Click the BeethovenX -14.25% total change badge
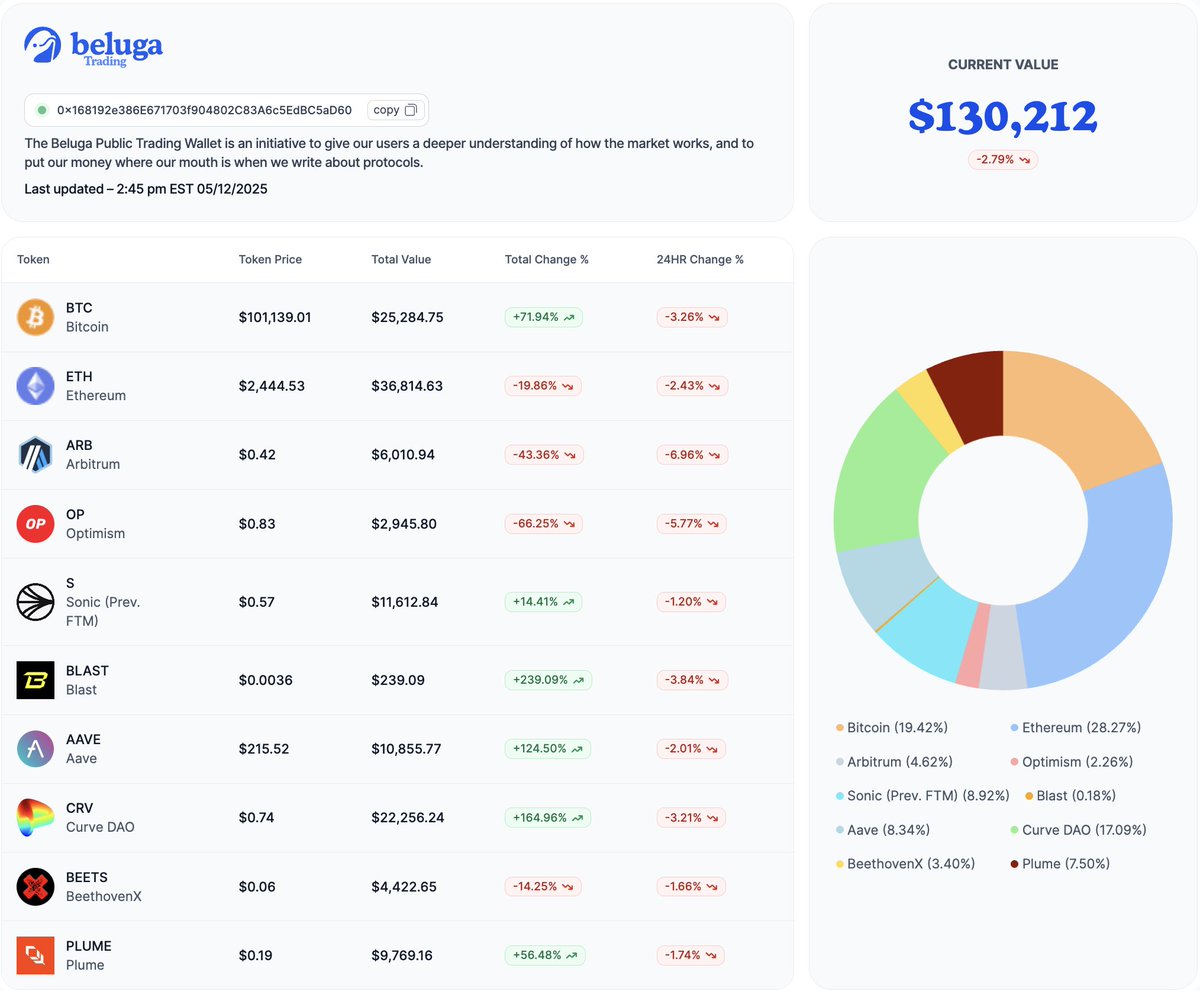The width and height of the screenshot is (1200, 991). [x=543, y=887]
